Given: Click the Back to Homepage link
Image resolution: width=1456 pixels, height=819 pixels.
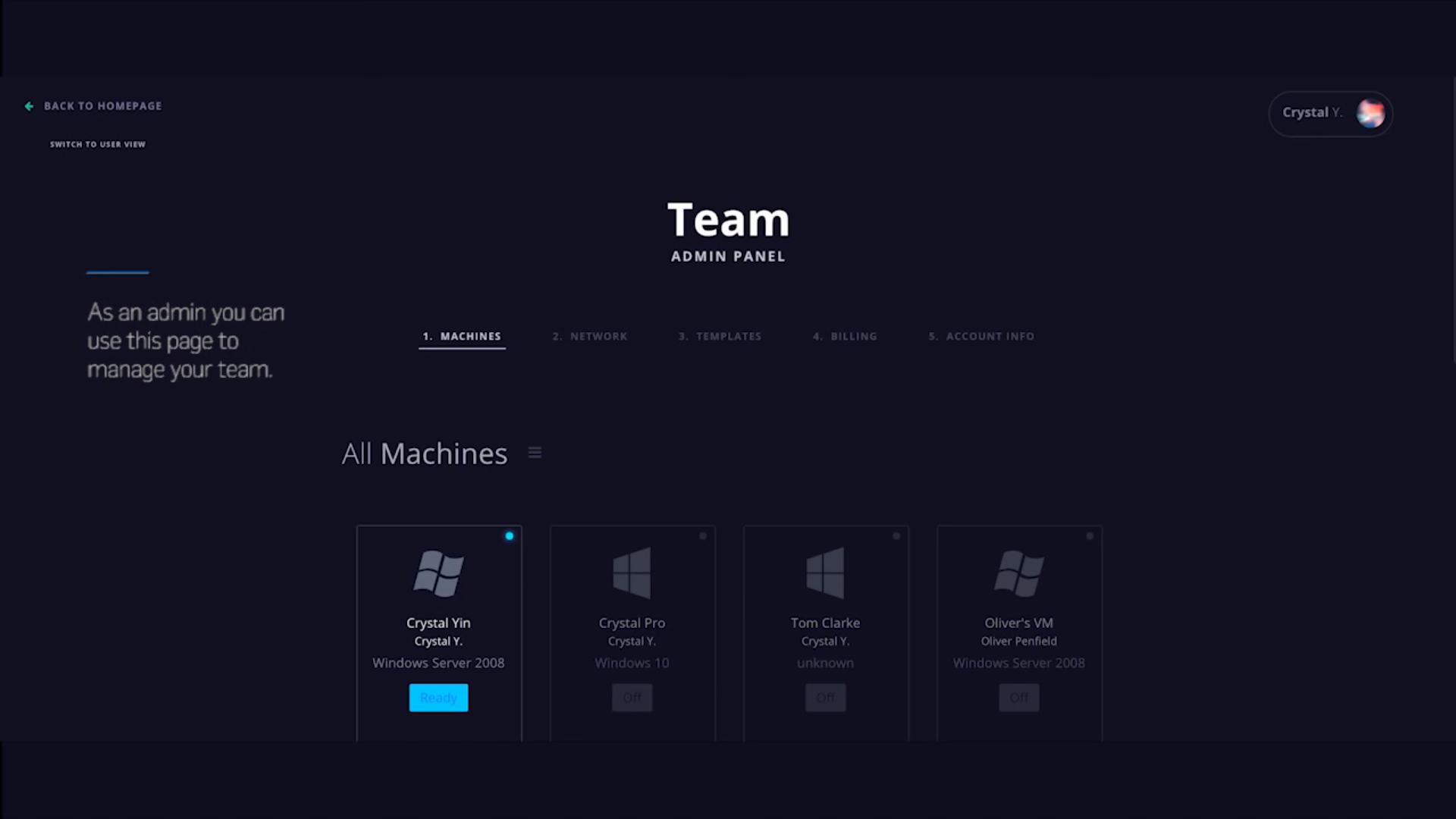Looking at the screenshot, I should pyautogui.click(x=102, y=106).
